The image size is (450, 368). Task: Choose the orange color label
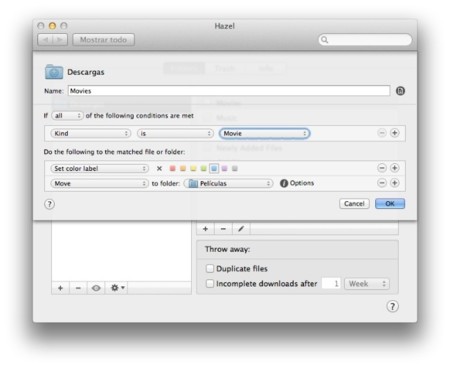[x=183, y=168]
